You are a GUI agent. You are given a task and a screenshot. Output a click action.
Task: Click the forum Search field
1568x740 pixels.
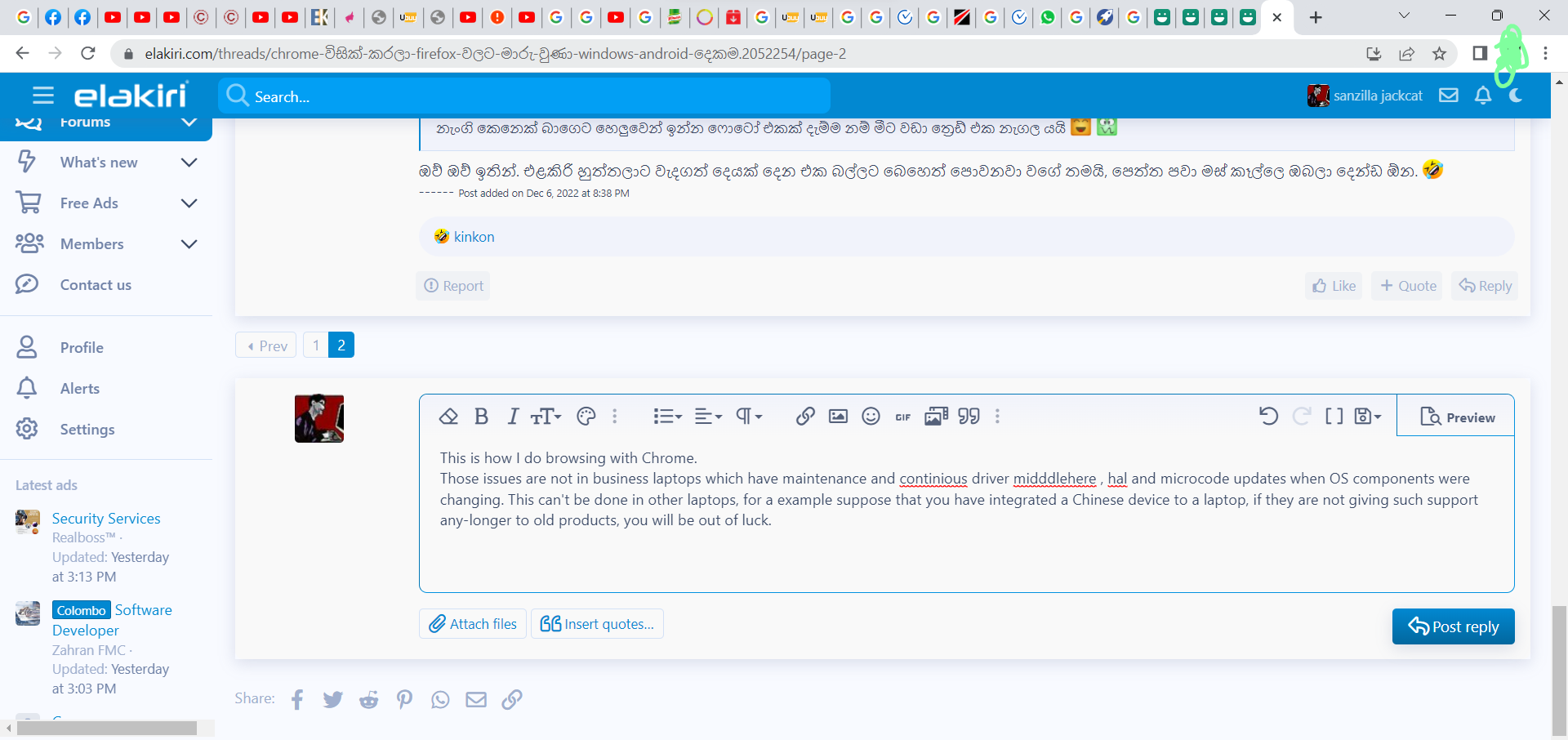click(x=524, y=96)
